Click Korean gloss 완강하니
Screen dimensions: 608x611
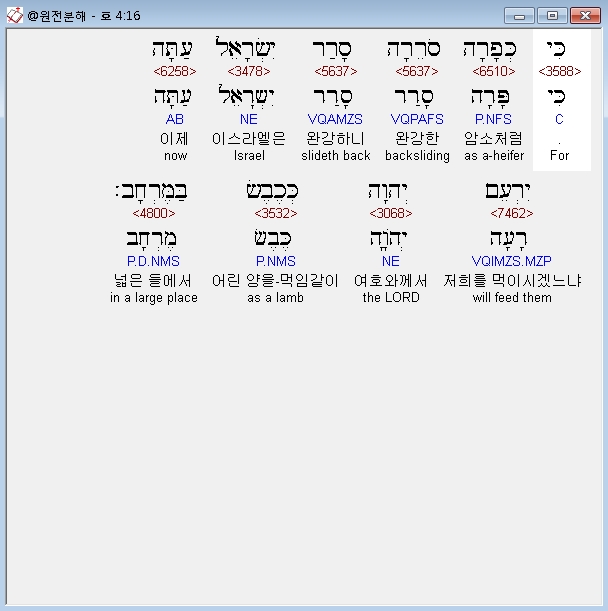point(335,138)
